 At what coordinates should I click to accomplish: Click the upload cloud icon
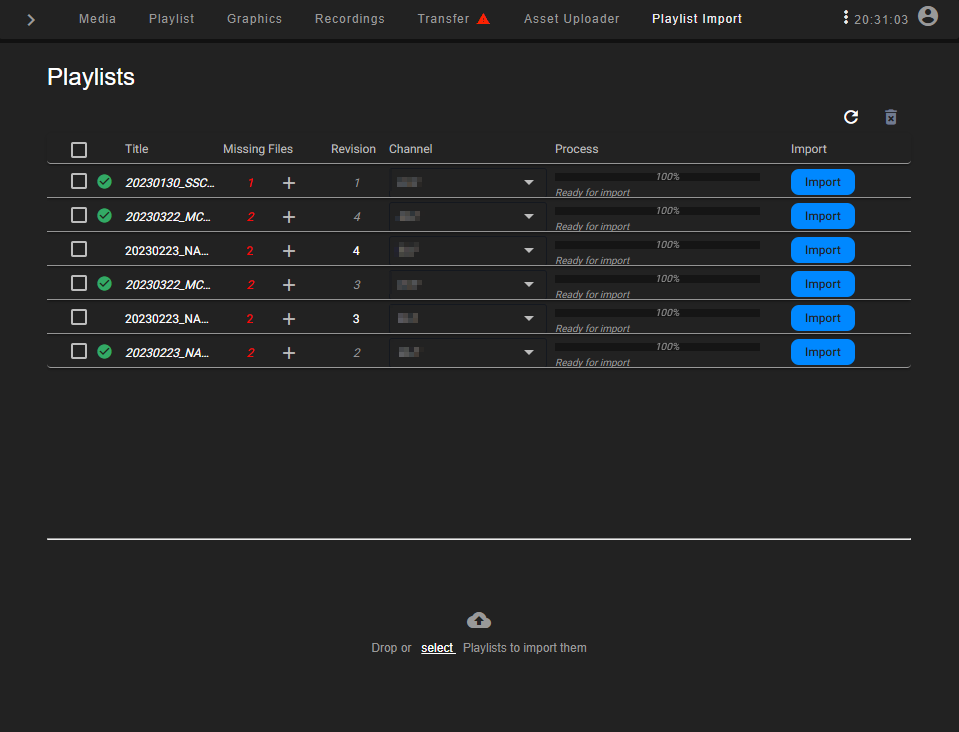point(479,620)
